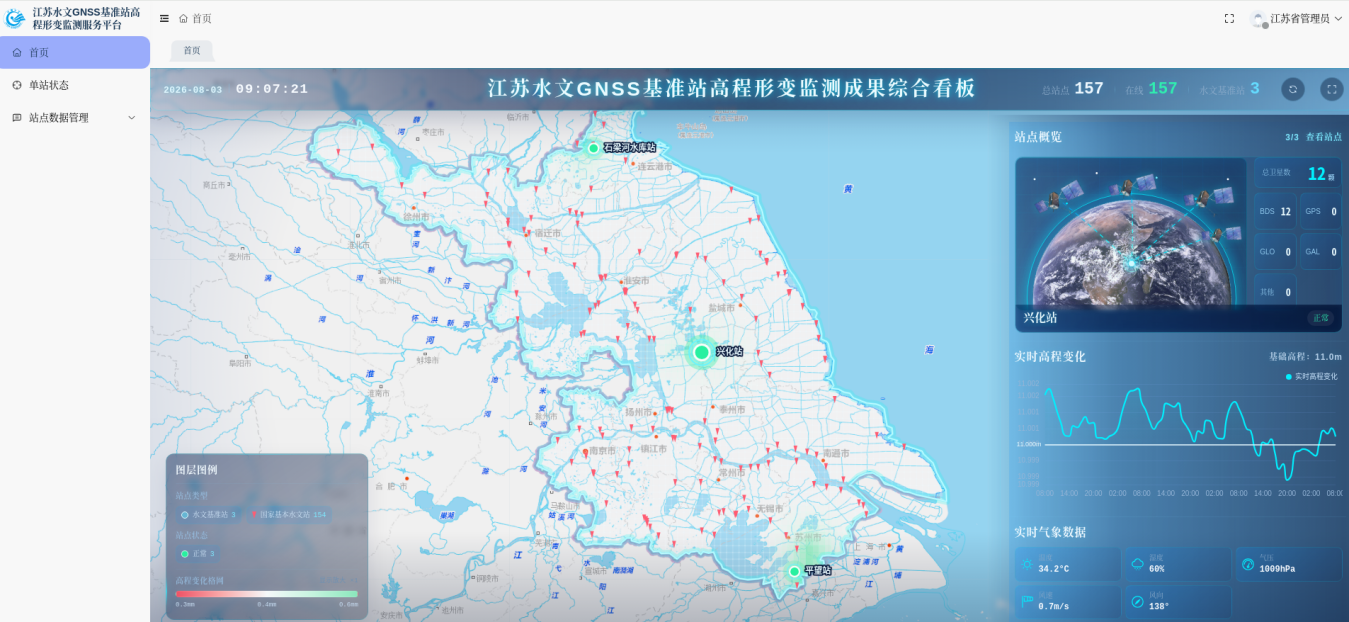Image resolution: width=1349 pixels, height=622 pixels.
Task: Click the BDS 12 satellite card
Action: click(1275, 211)
